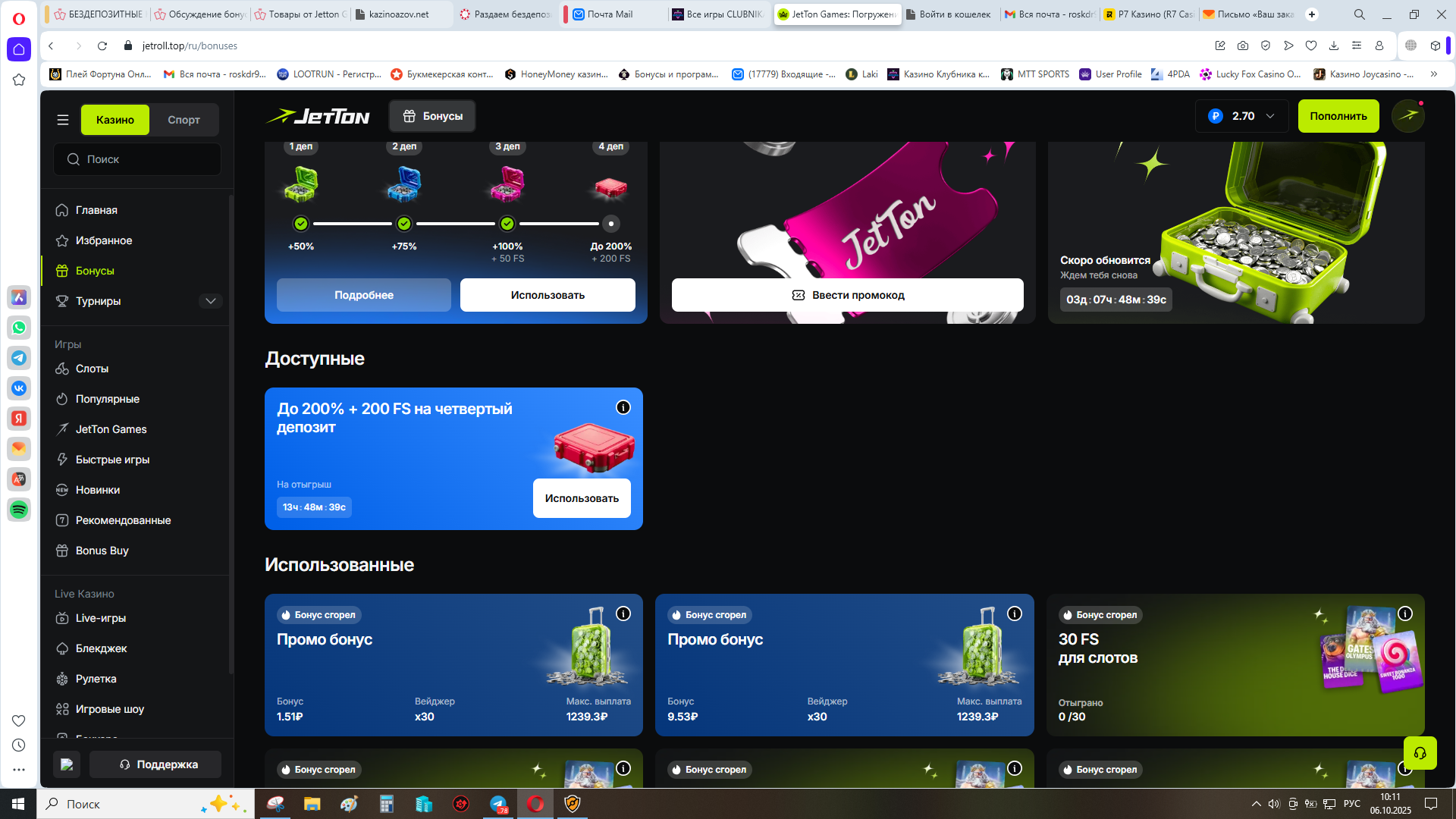Screen dimensions: 1456x819
Task: Open the JetTon profile avatar icon
Action: 1408,116
